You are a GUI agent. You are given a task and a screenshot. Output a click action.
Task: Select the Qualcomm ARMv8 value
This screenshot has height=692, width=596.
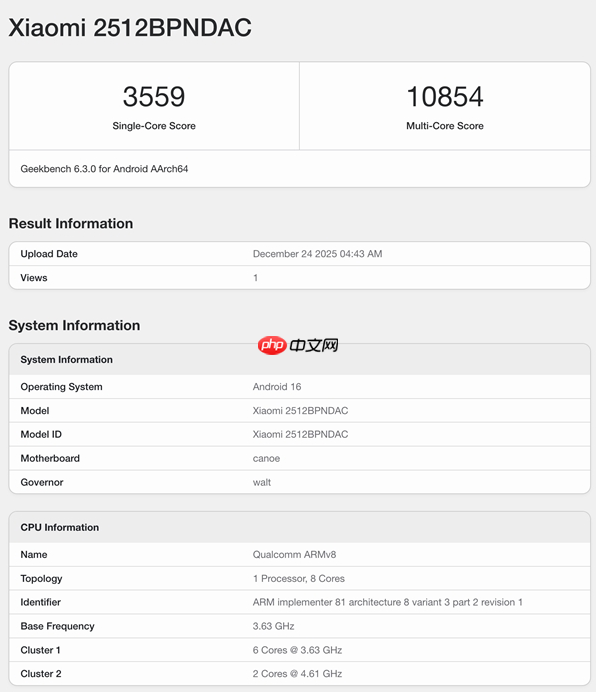(x=294, y=554)
